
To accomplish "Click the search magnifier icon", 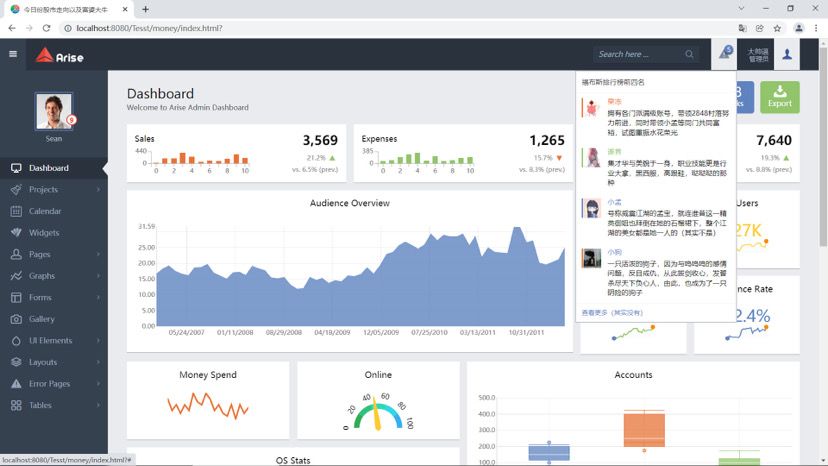I will click(x=689, y=54).
